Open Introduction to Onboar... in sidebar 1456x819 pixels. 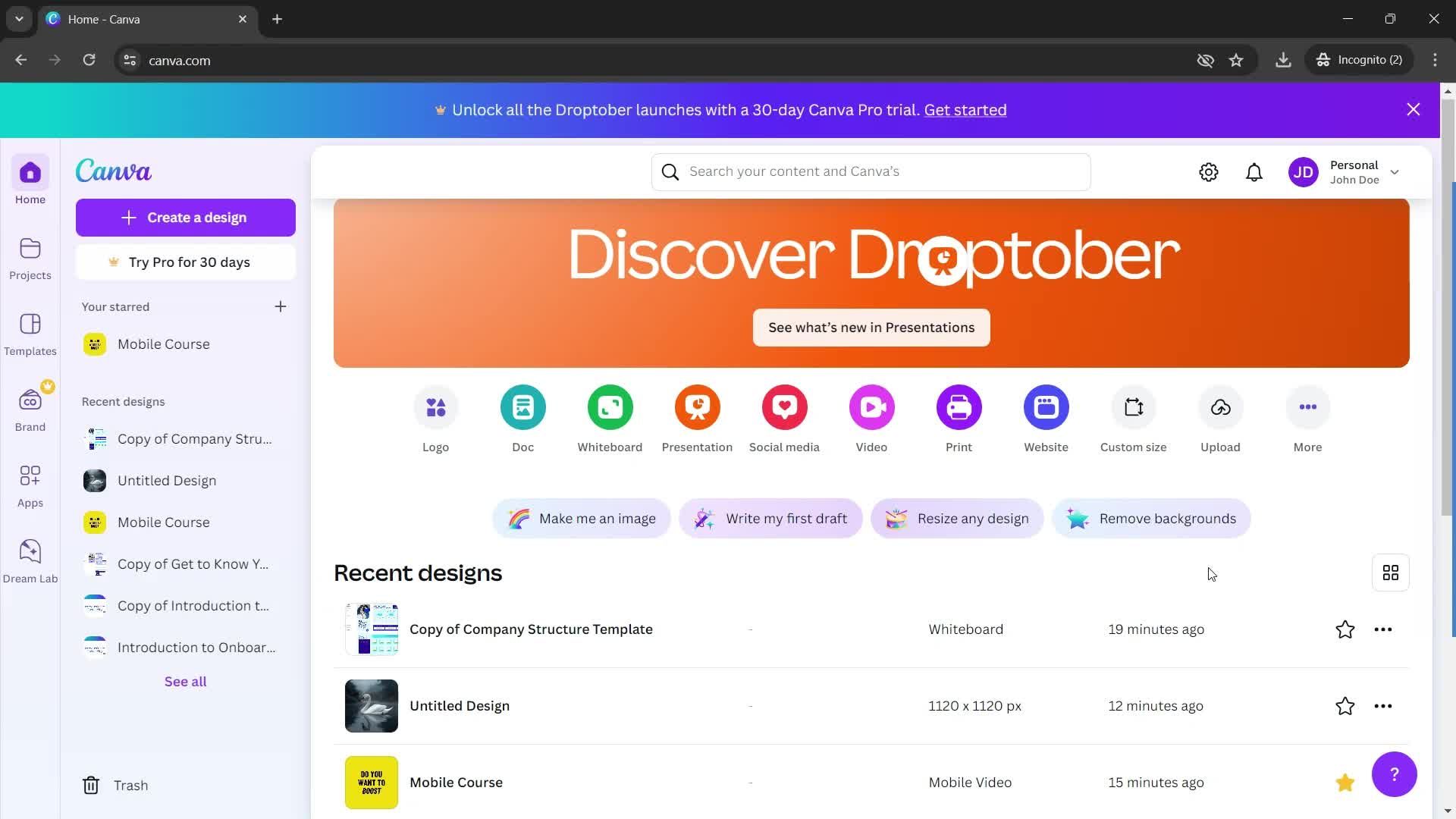click(x=186, y=648)
